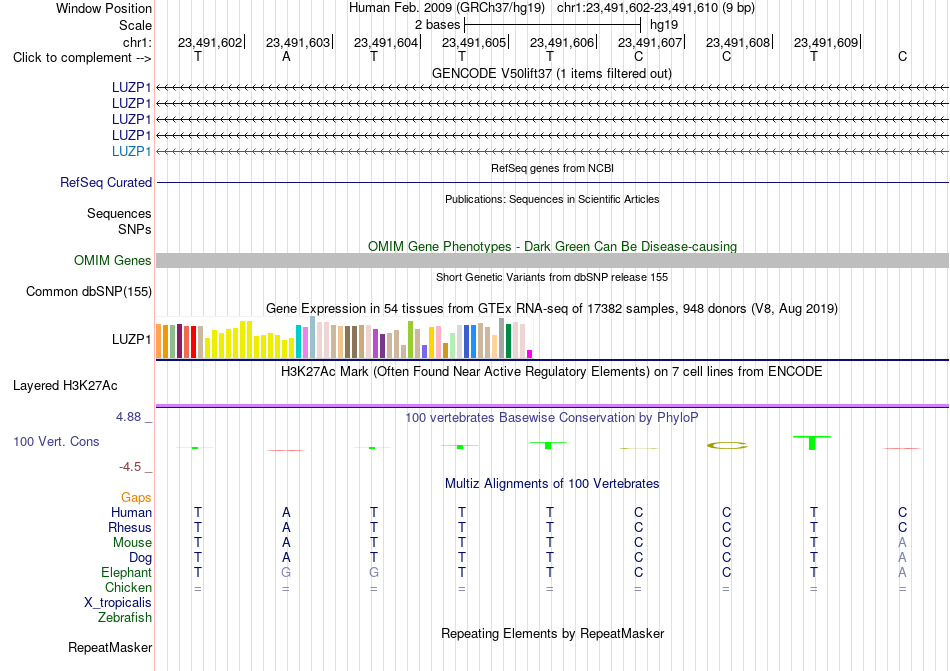Click the tallest green T PhyloP logo
This screenshot has height=671, width=950.
pos(812,443)
